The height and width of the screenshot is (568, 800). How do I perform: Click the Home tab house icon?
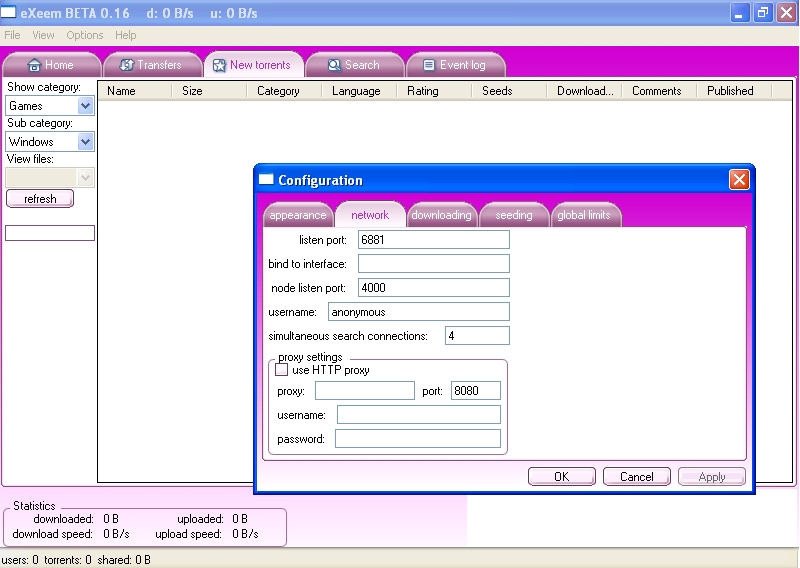click(x=34, y=65)
